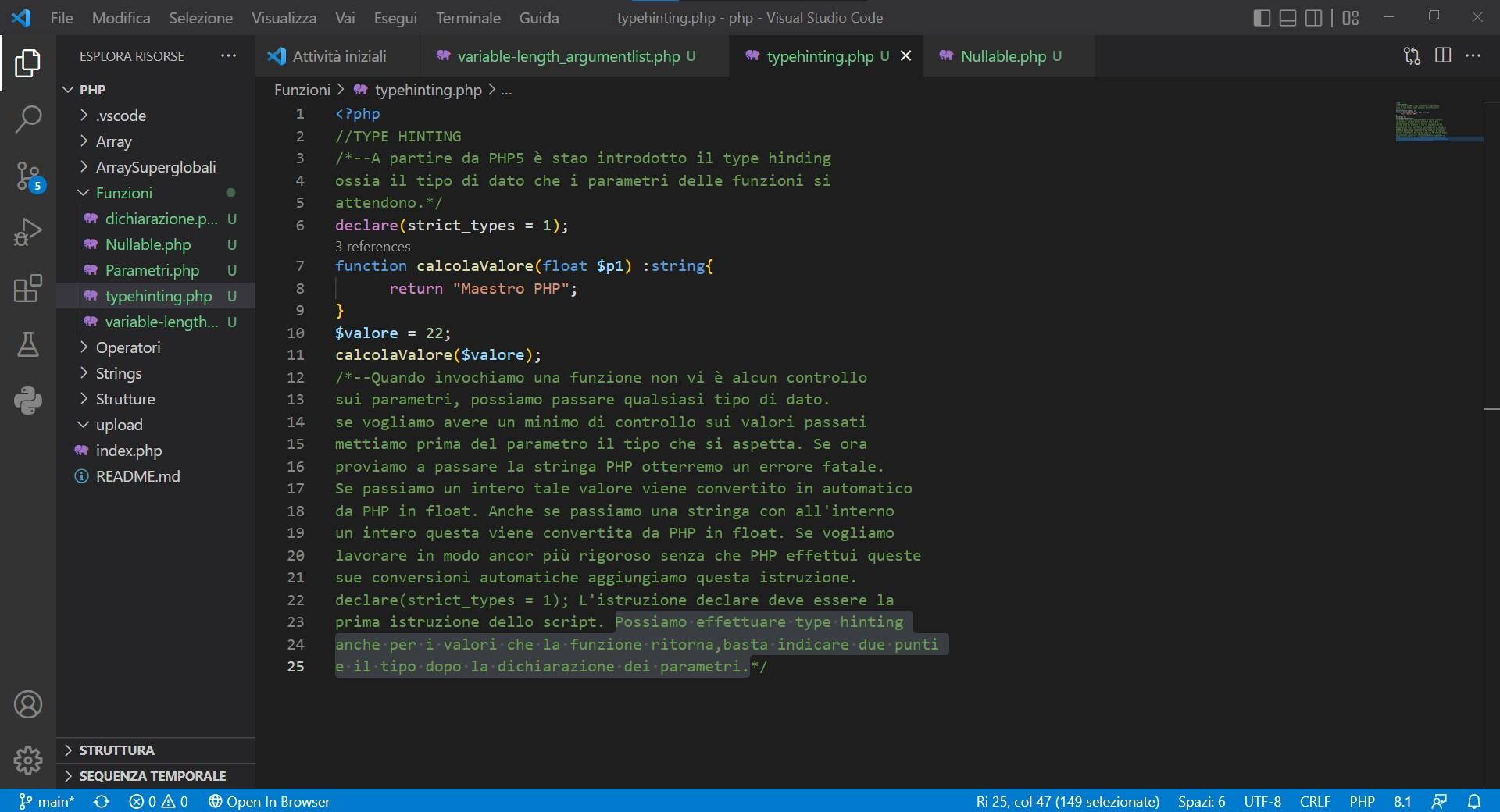The height and width of the screenshot is (812, 1500).
Task: Switch to Nullable.php tab
Action: [1008, 56]
